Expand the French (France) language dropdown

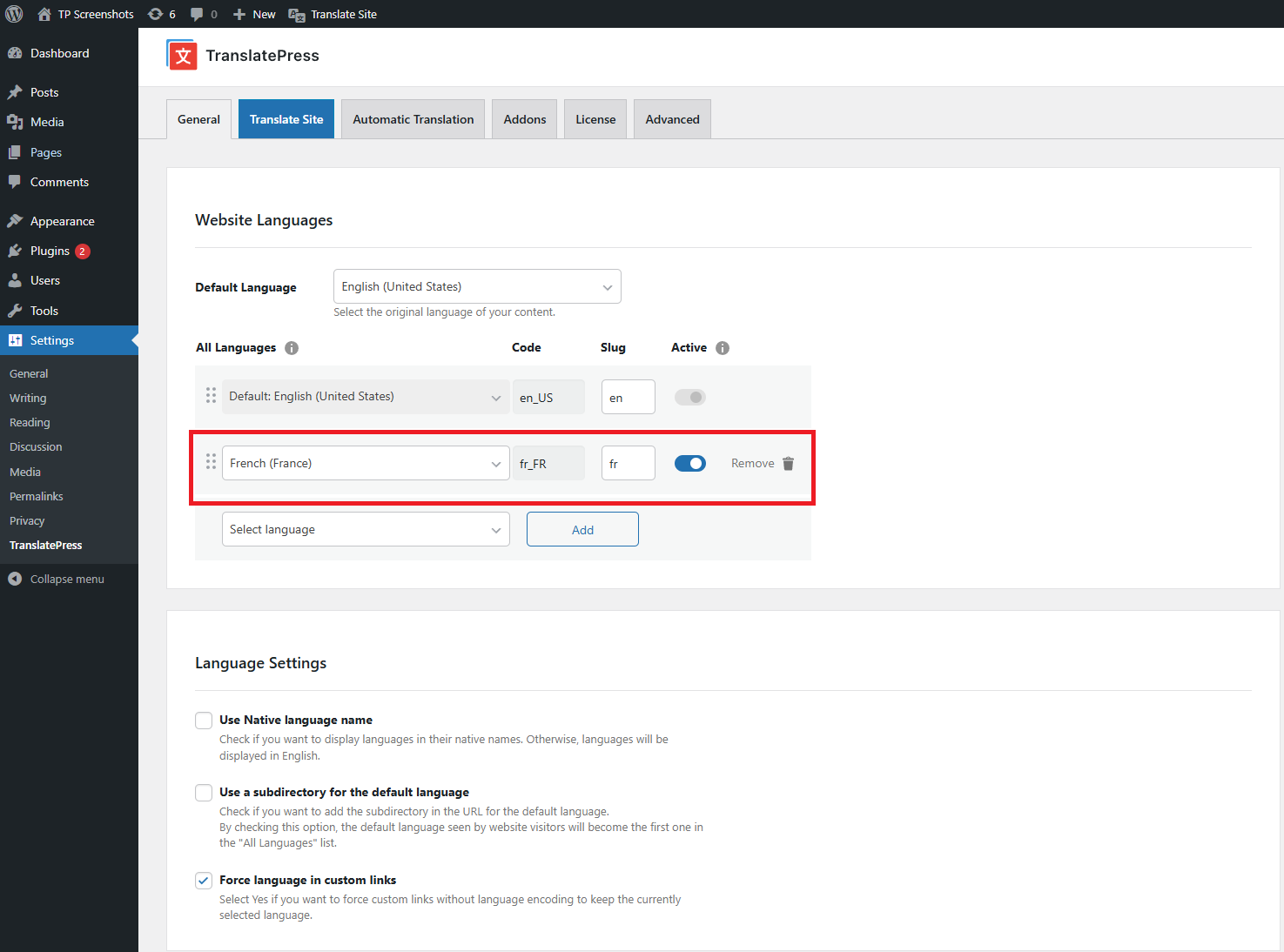coord(366,463)
